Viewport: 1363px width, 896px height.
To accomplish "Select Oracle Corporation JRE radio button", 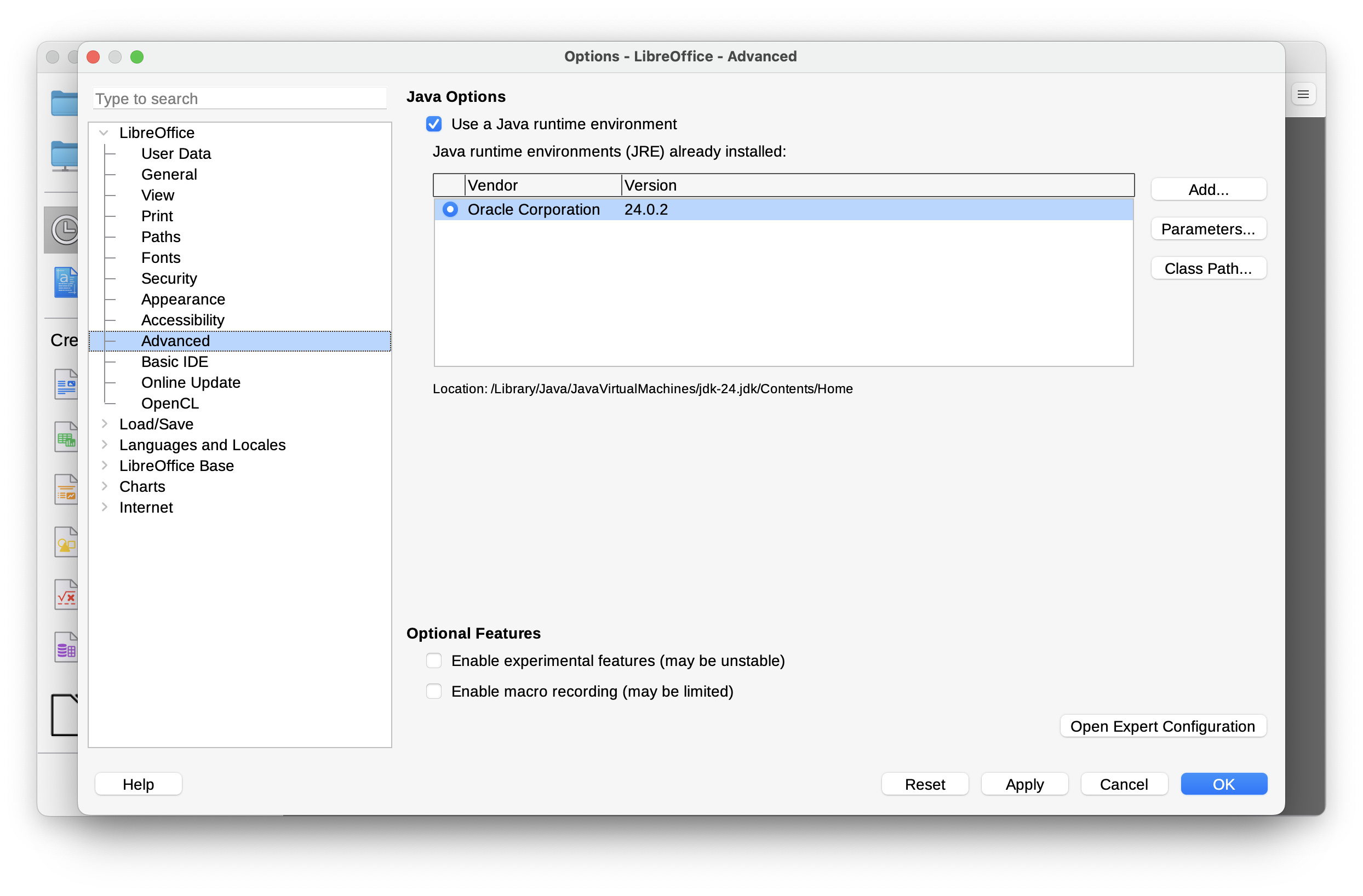I will pos(450,210).
